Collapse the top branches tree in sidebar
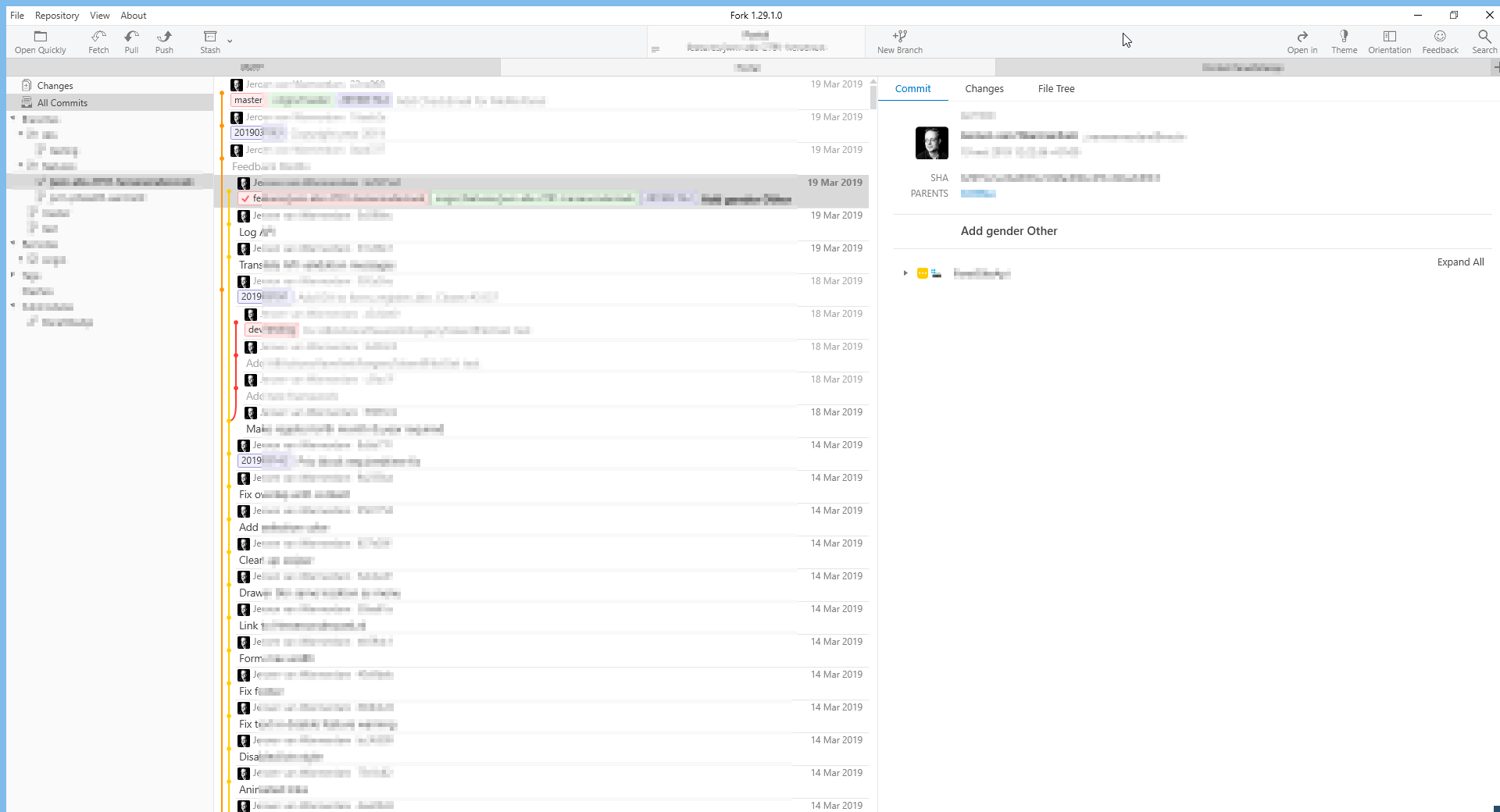The height and width of the screenshot is (812, 1500). pyautogui.click(x=11, y=119)
